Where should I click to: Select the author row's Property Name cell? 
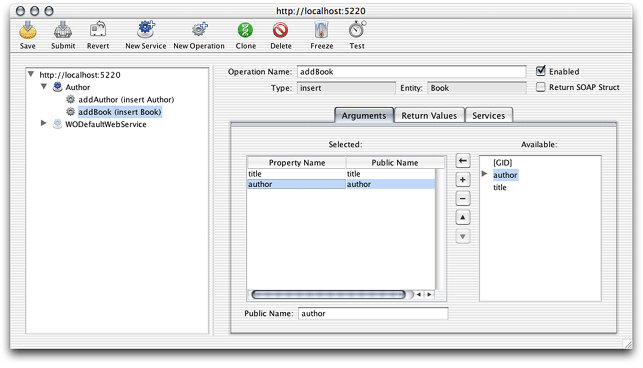(x=296, y=184)
